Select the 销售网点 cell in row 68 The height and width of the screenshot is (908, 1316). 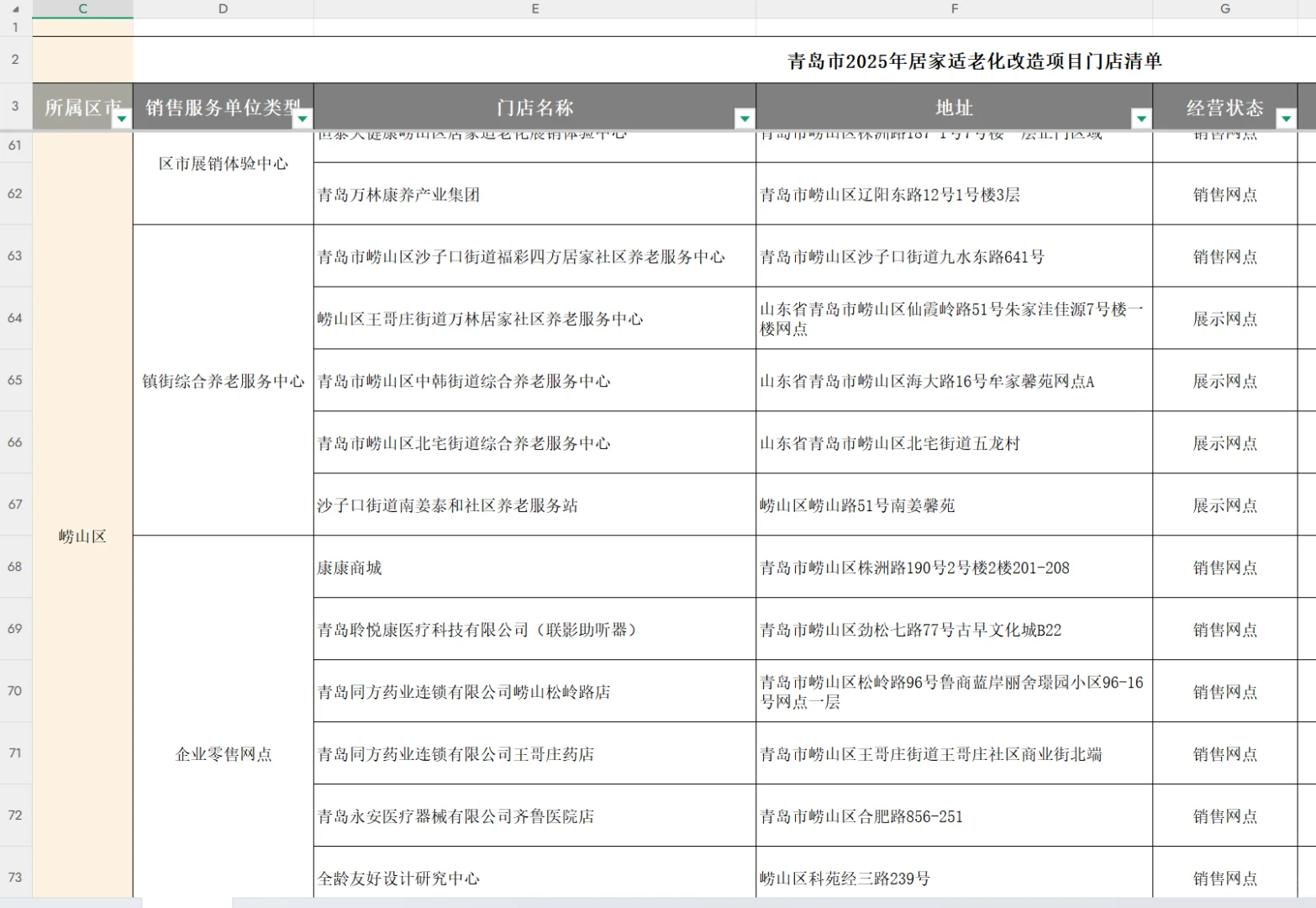pos(1225,567)
